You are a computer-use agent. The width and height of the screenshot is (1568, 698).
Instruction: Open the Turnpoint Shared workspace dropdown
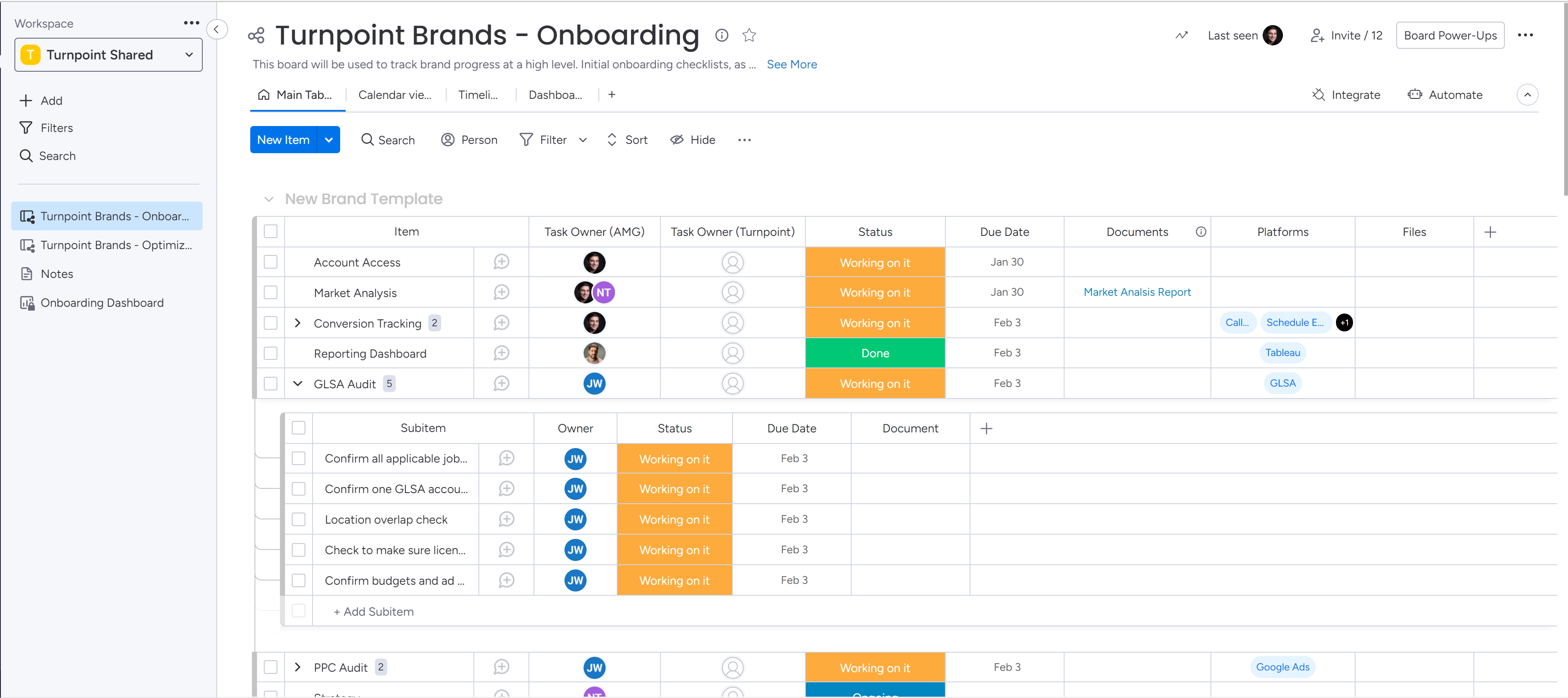click(x=108, y=55)
